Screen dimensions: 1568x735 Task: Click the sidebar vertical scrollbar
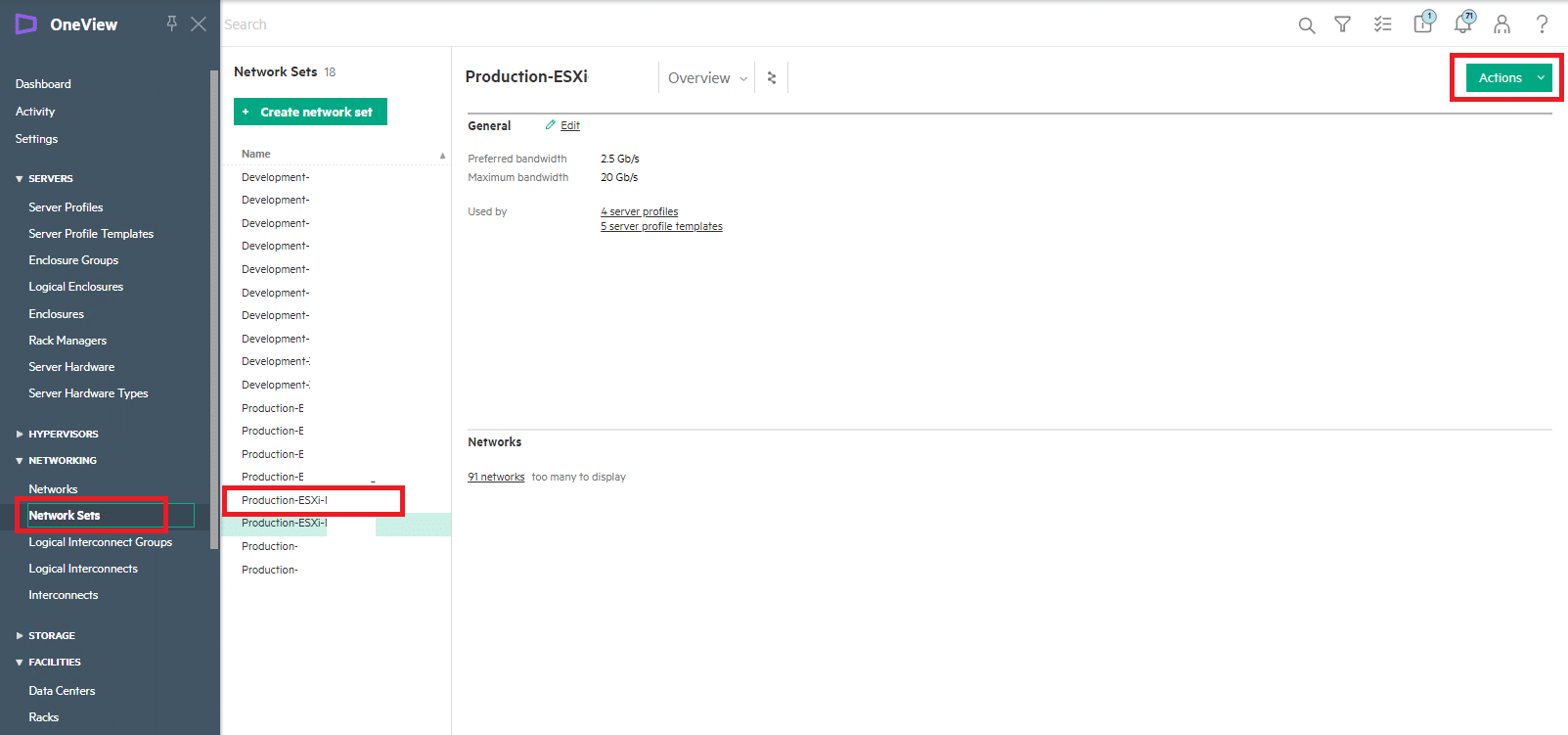pyautogui.click(x=214, y=309)
